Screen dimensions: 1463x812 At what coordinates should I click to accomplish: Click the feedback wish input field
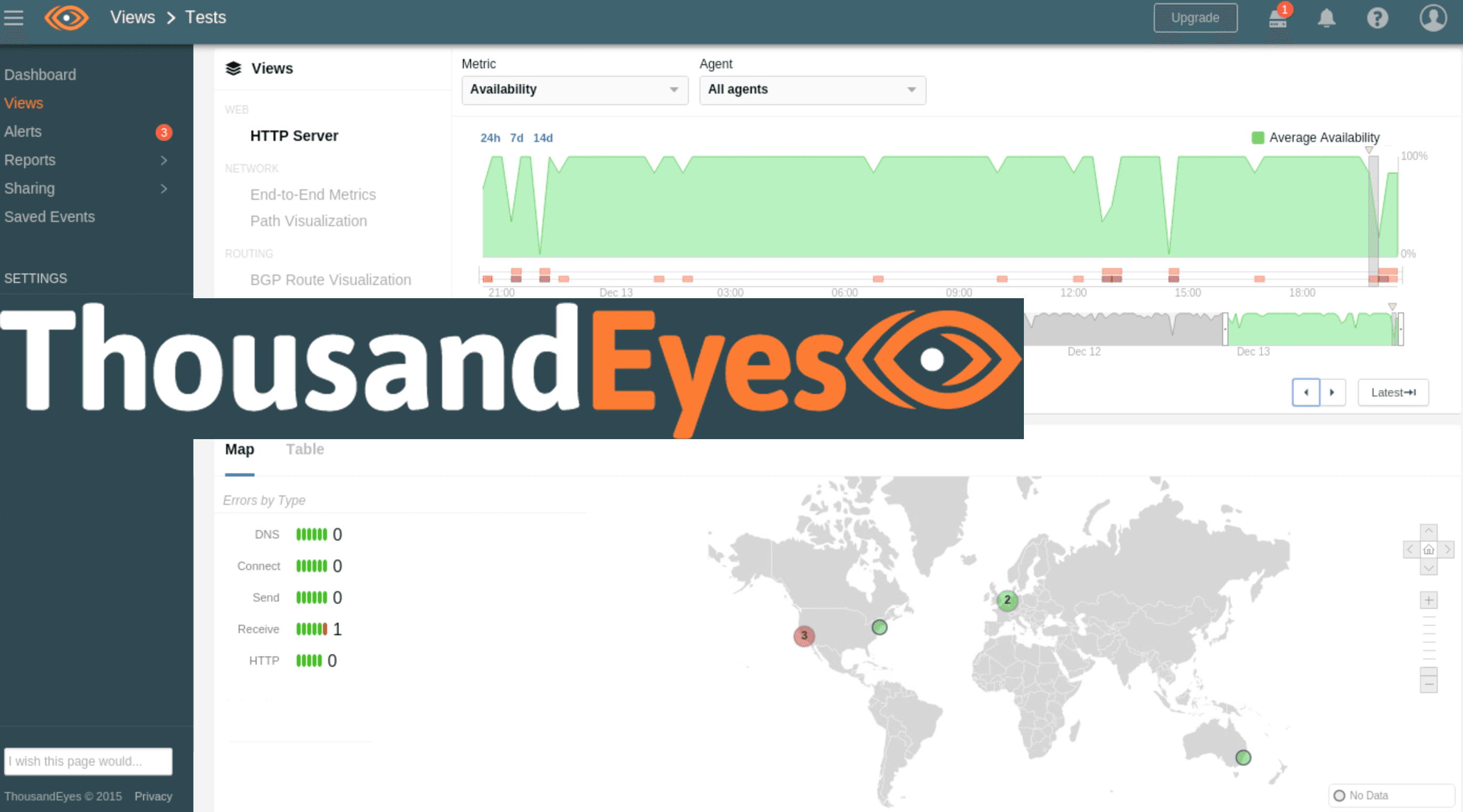pyautogui.click(x=88, y=761)
